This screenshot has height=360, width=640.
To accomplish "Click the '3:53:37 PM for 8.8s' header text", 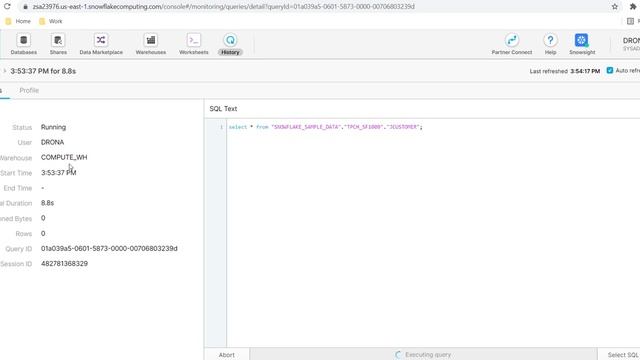I will coord(43,71).
